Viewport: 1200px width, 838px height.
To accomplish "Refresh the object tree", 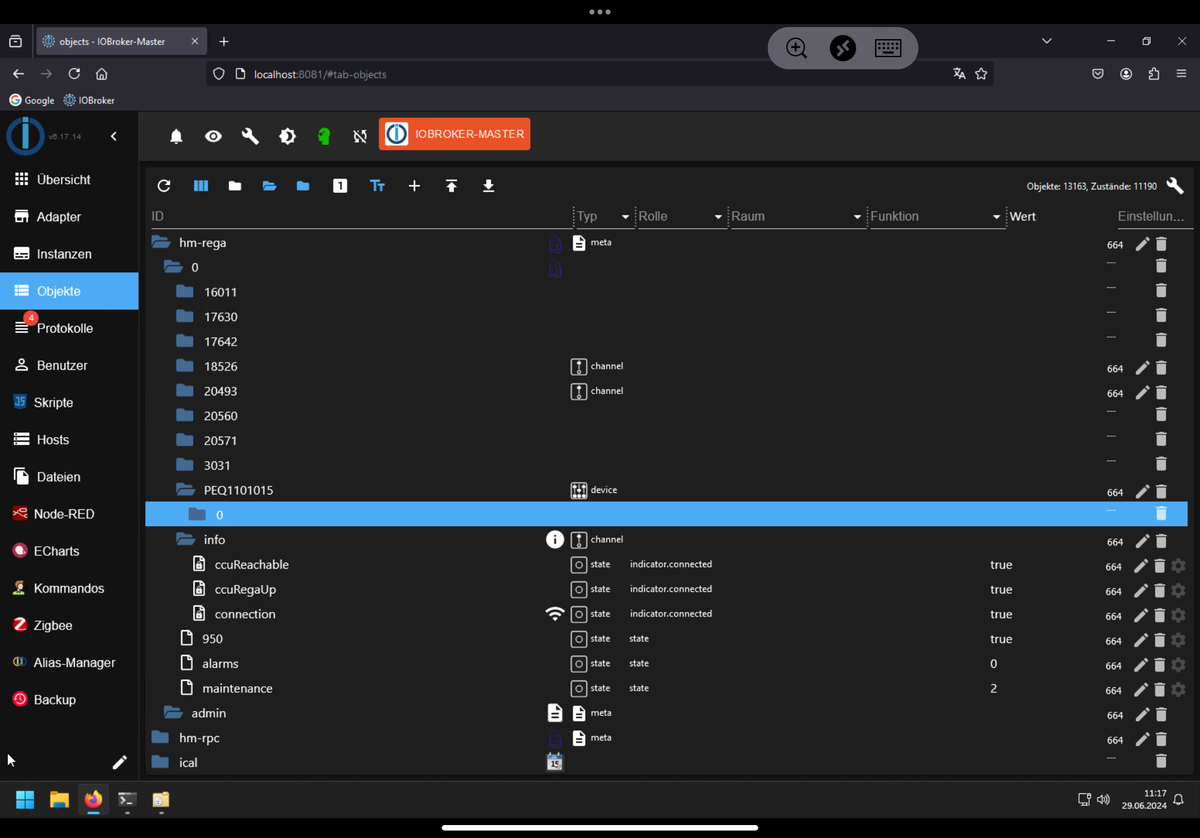I will coord(164,186).
